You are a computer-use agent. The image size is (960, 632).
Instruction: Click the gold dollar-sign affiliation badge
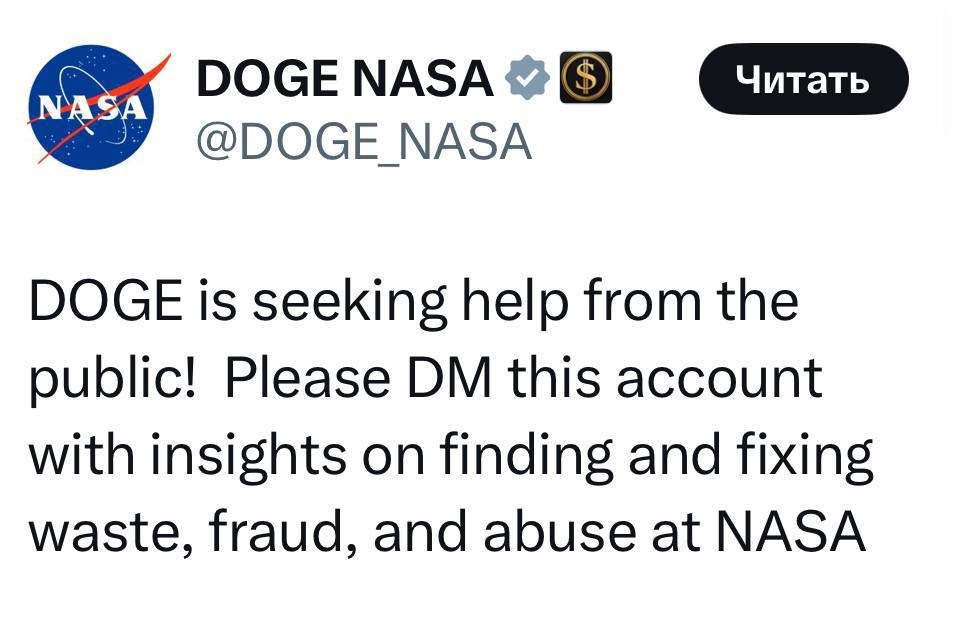[x=585, y=80]
